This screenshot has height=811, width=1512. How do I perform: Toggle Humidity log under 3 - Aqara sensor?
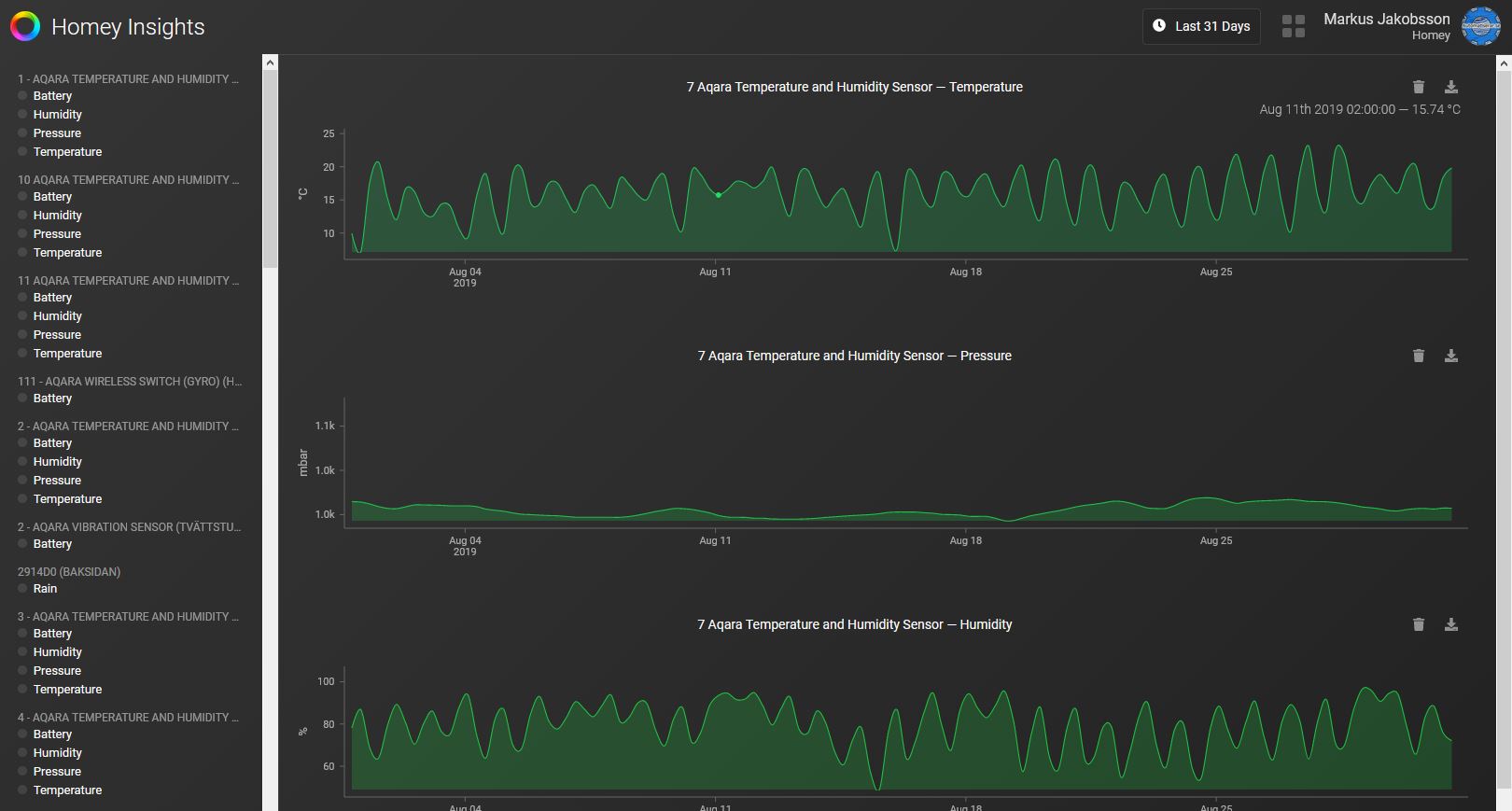click(x=49, y=652)
